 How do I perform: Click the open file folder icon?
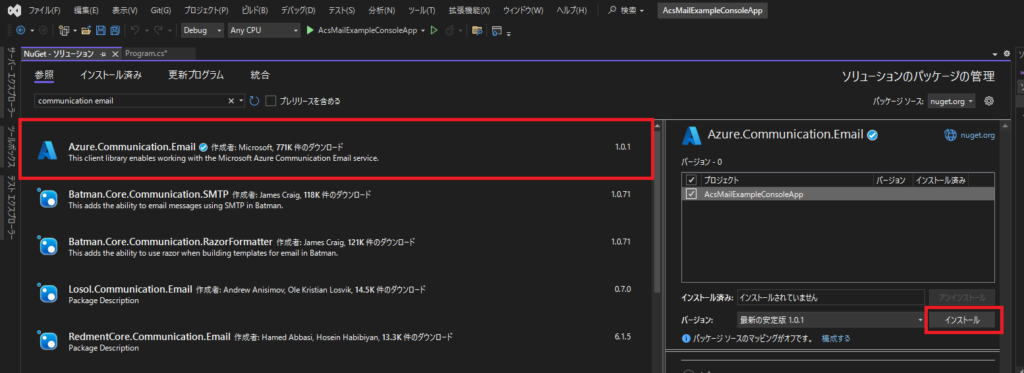[x=86, y=31]
